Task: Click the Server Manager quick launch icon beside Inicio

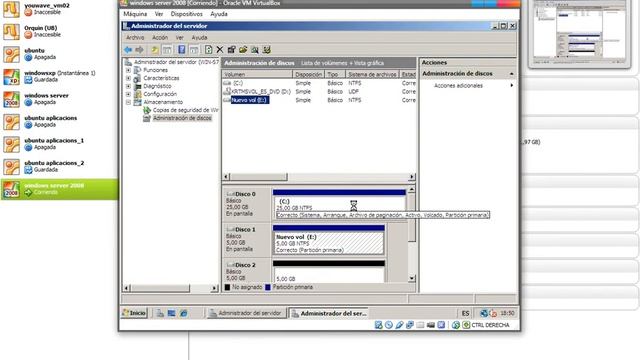Action: 160,313
